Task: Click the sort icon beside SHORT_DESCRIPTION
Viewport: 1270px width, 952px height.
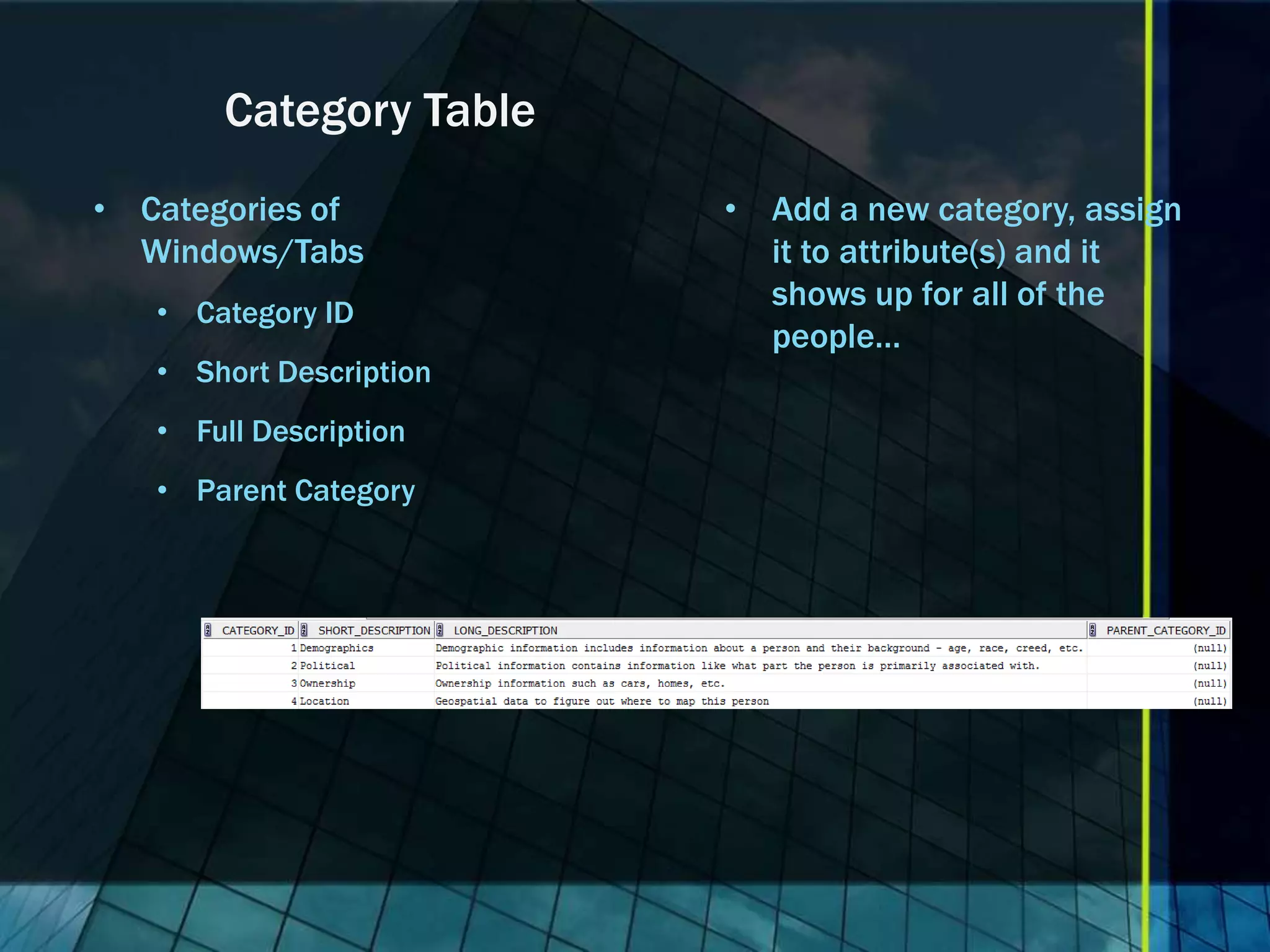Action: (304, 630)
